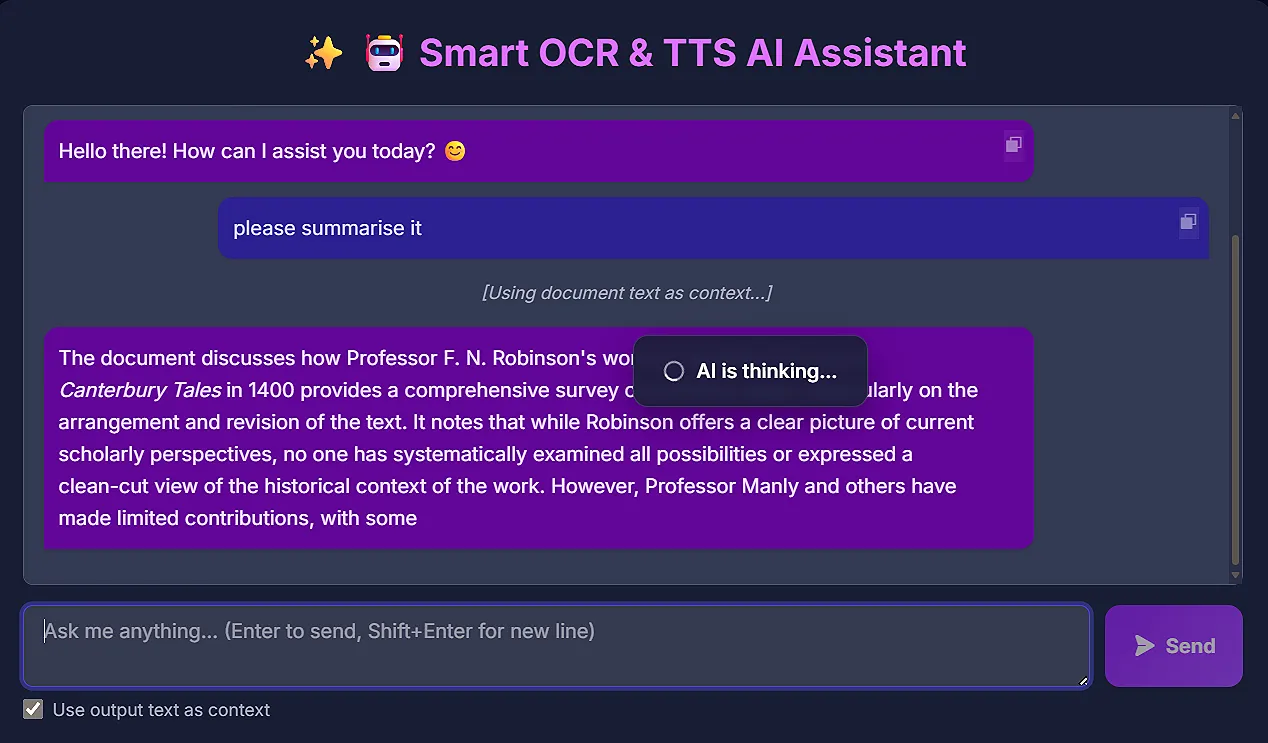Click the robot emoji in the header
The width and height of the screenshot is (1268, 743).
point(384,53)
